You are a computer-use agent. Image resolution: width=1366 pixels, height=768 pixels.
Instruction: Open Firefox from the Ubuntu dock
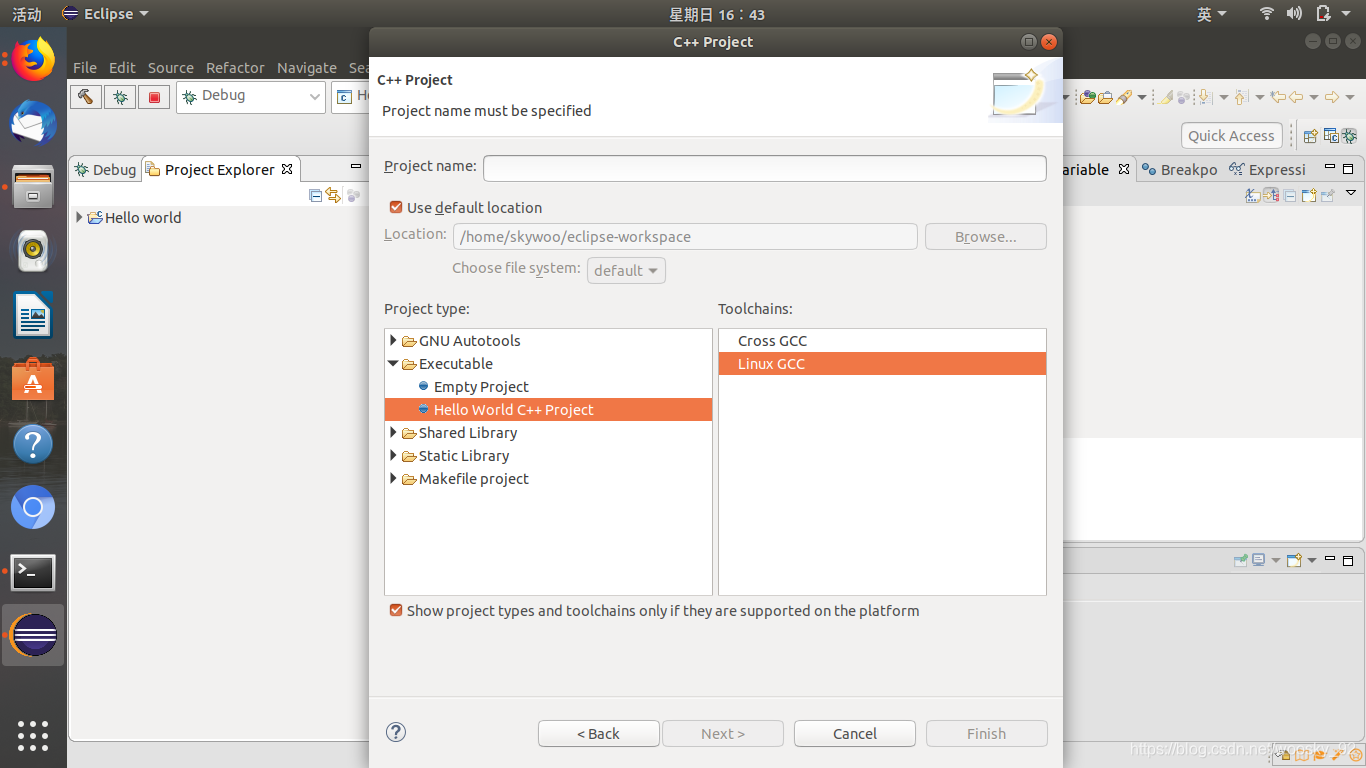pos(33,59)
